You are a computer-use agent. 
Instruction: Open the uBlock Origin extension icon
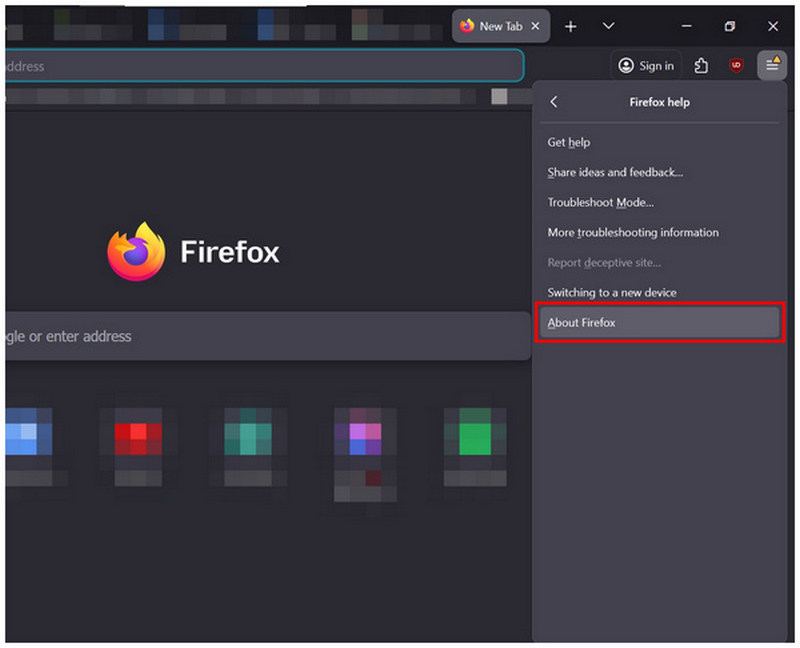736,65
